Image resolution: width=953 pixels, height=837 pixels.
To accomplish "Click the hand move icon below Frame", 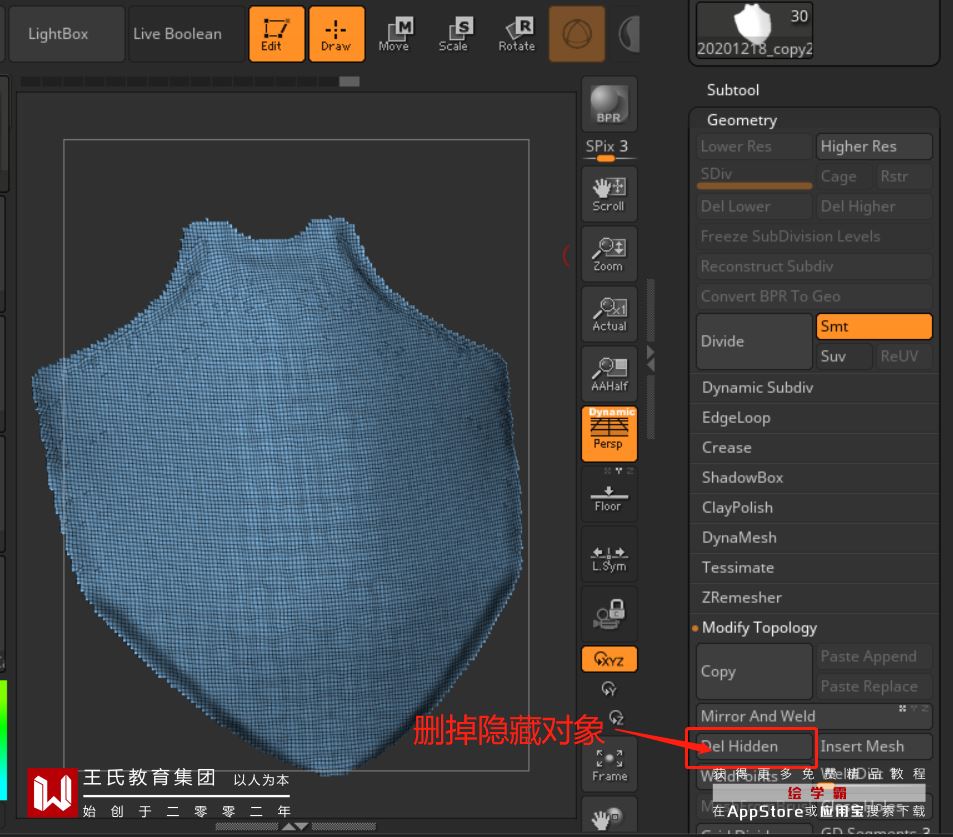I will pyautogui.click(x=609, y=816).
